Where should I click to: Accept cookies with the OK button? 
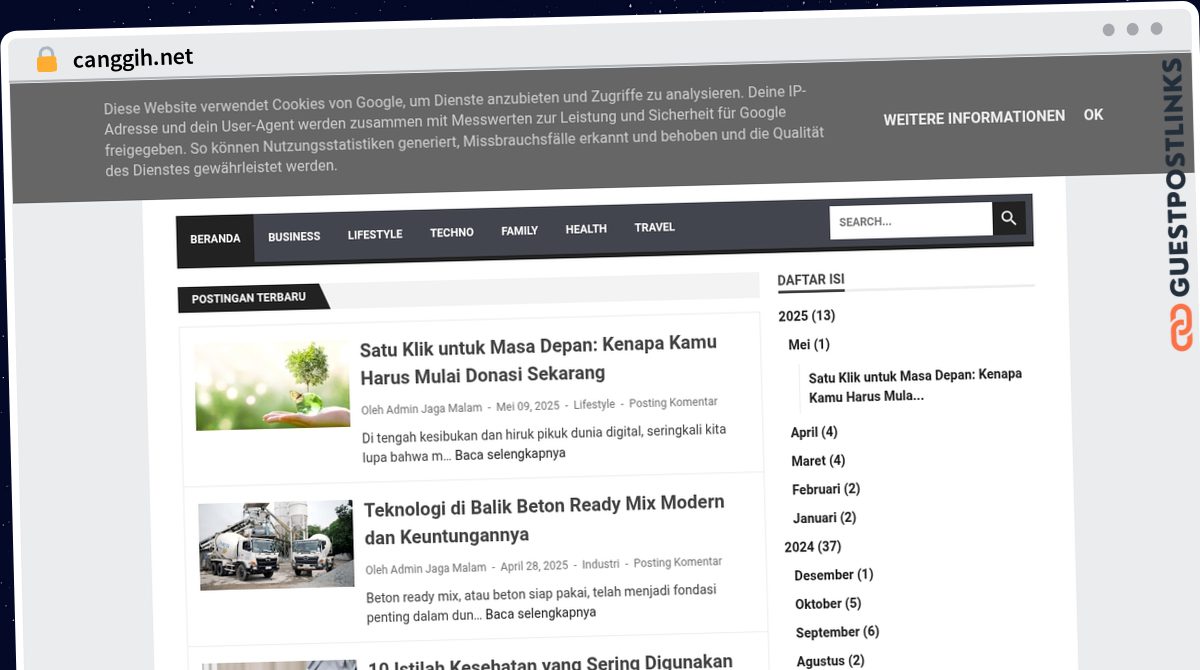1094,115
